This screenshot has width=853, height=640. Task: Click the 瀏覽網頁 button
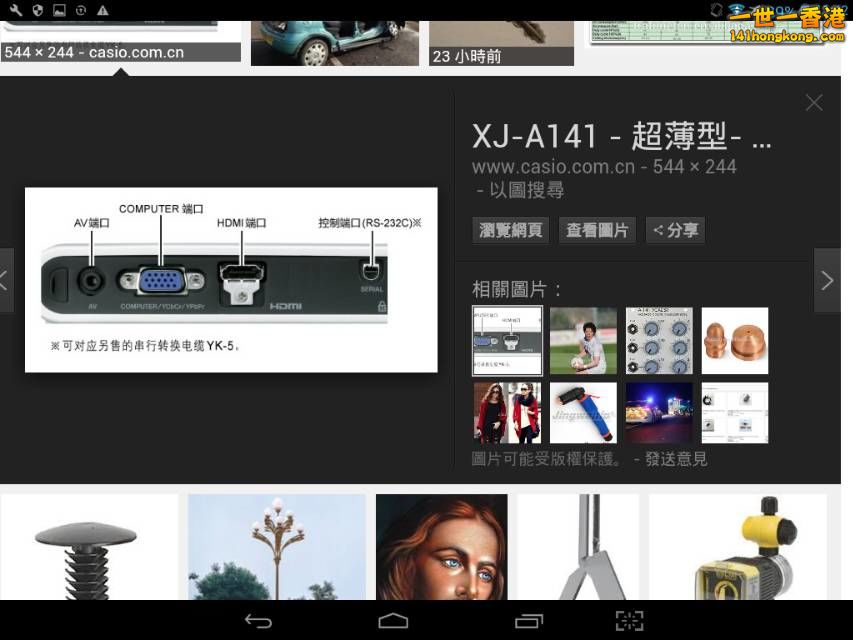(510, 230)
